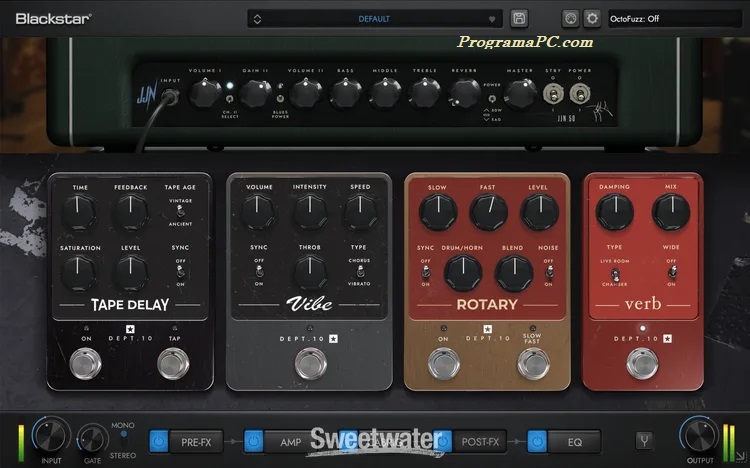Click the amp BASS knob
Image resolution: width=750 pixels, height=468 pixels.
coord(345,93)
